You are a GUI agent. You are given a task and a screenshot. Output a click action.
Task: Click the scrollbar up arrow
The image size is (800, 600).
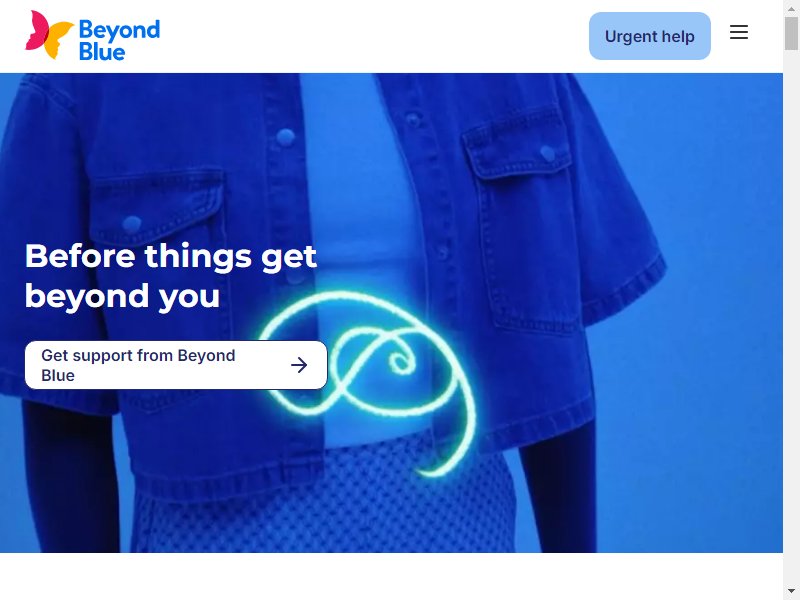791,9
